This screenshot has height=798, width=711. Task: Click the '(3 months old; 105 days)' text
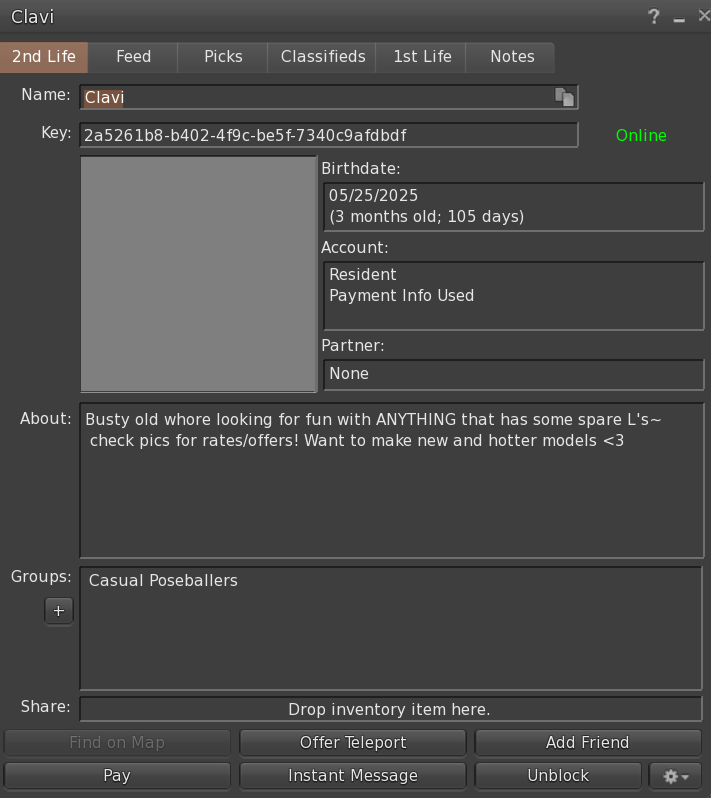[x=426, y=217]
